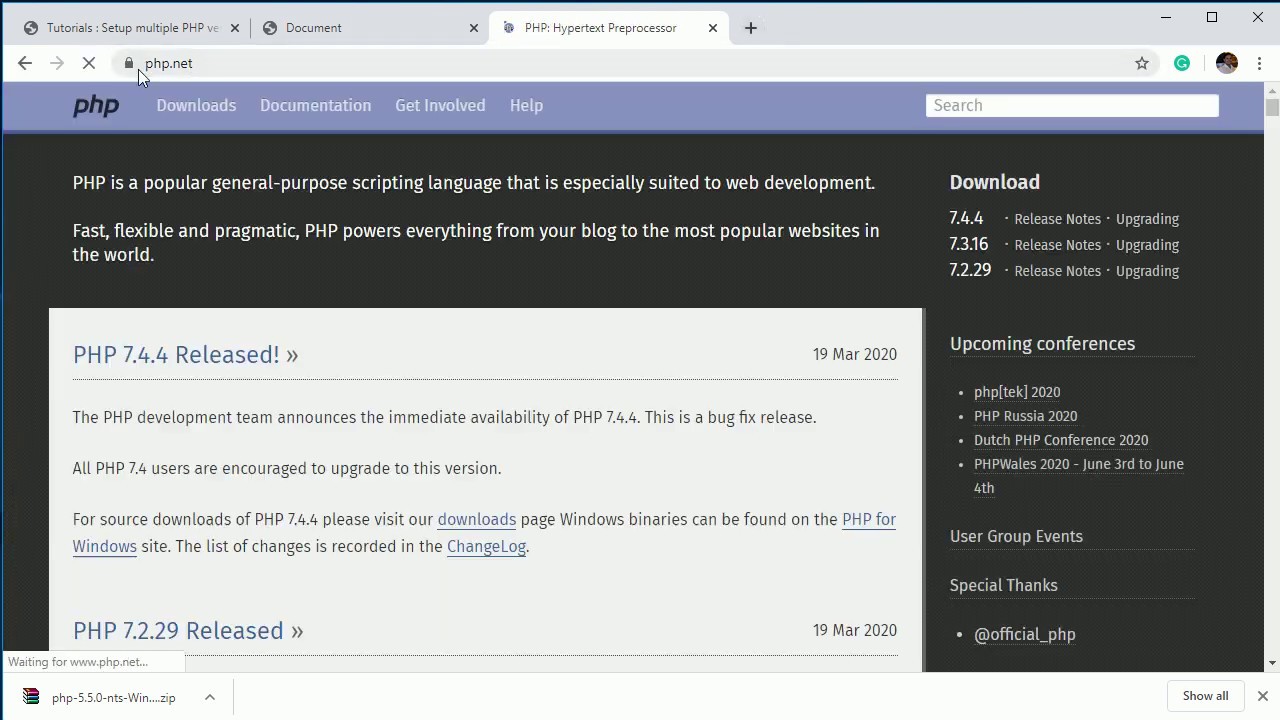Screen dimensions: 1280x720
Task: Open the Chrome profile avatar
Action: (x=1227, y=63)
